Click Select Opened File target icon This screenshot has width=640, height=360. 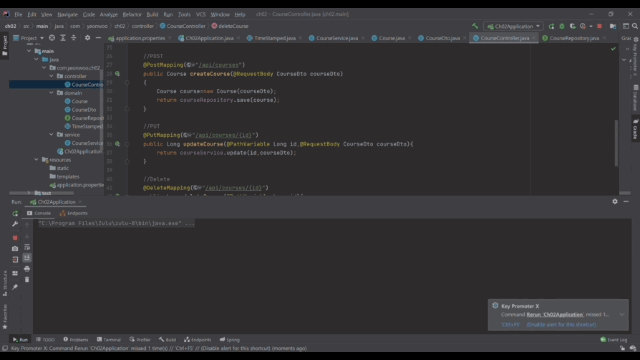(x=52, y=38)
